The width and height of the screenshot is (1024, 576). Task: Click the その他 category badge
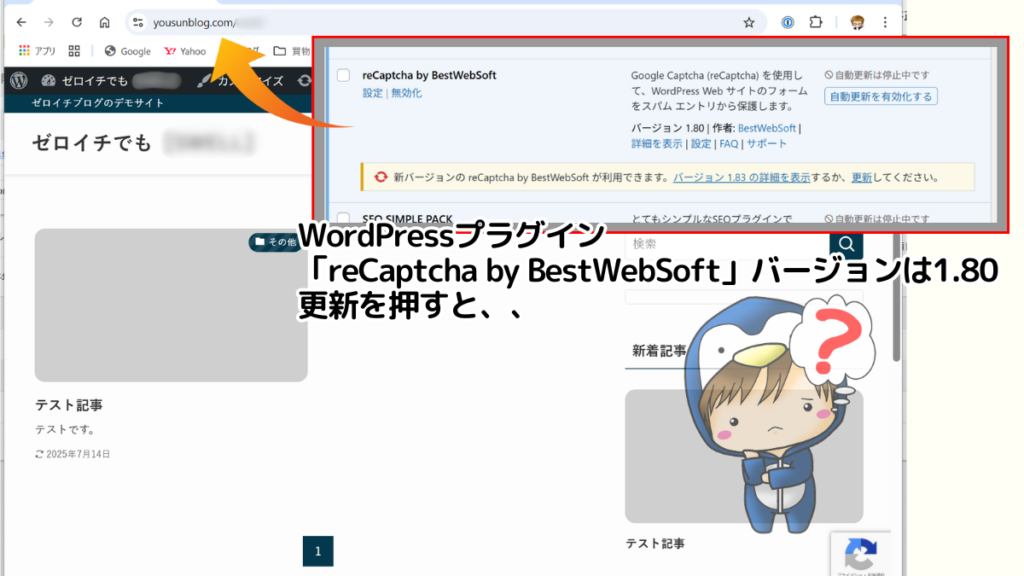click(x=274, y=242)
